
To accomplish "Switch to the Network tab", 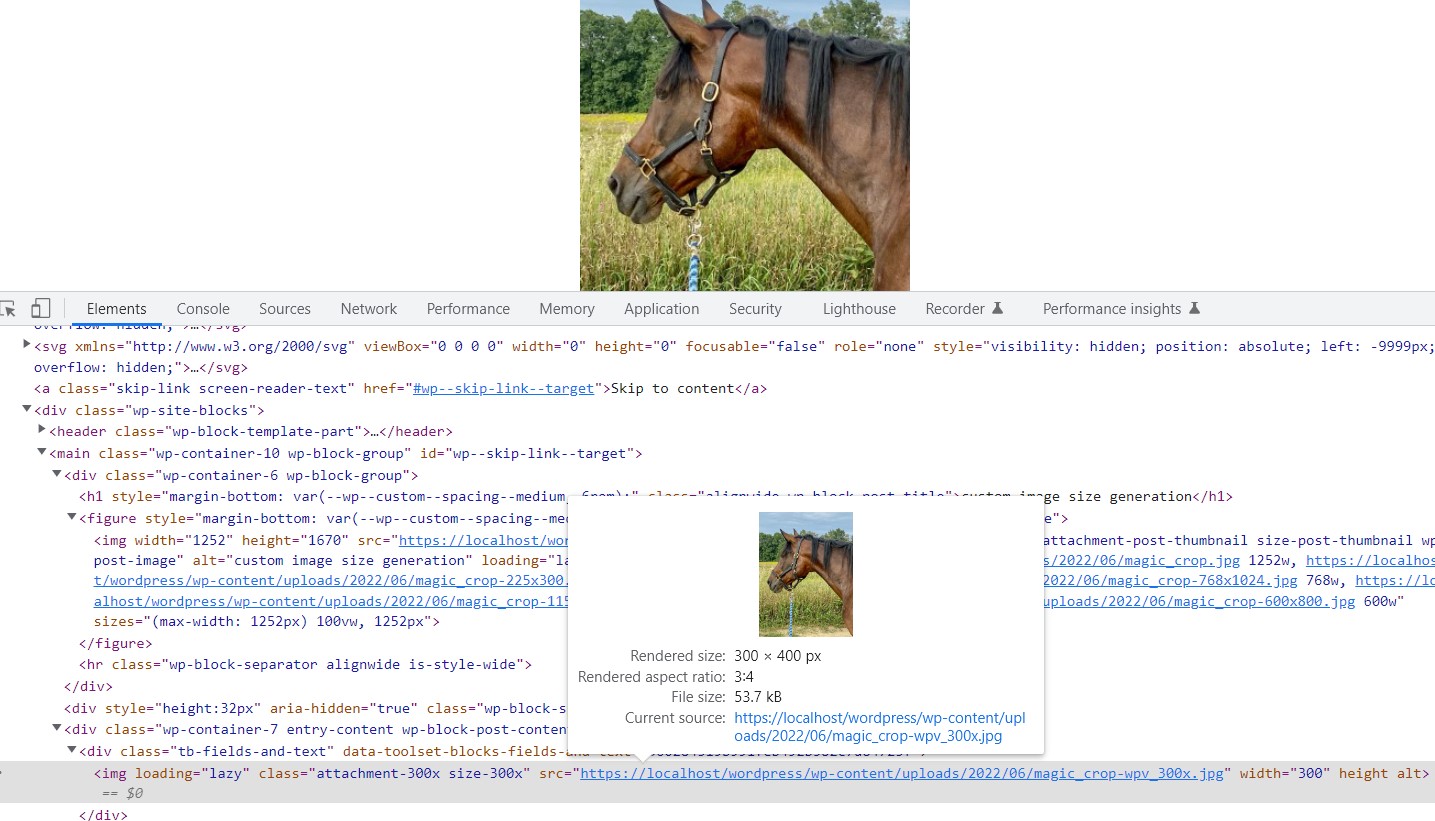I will [x=368, y=309].
